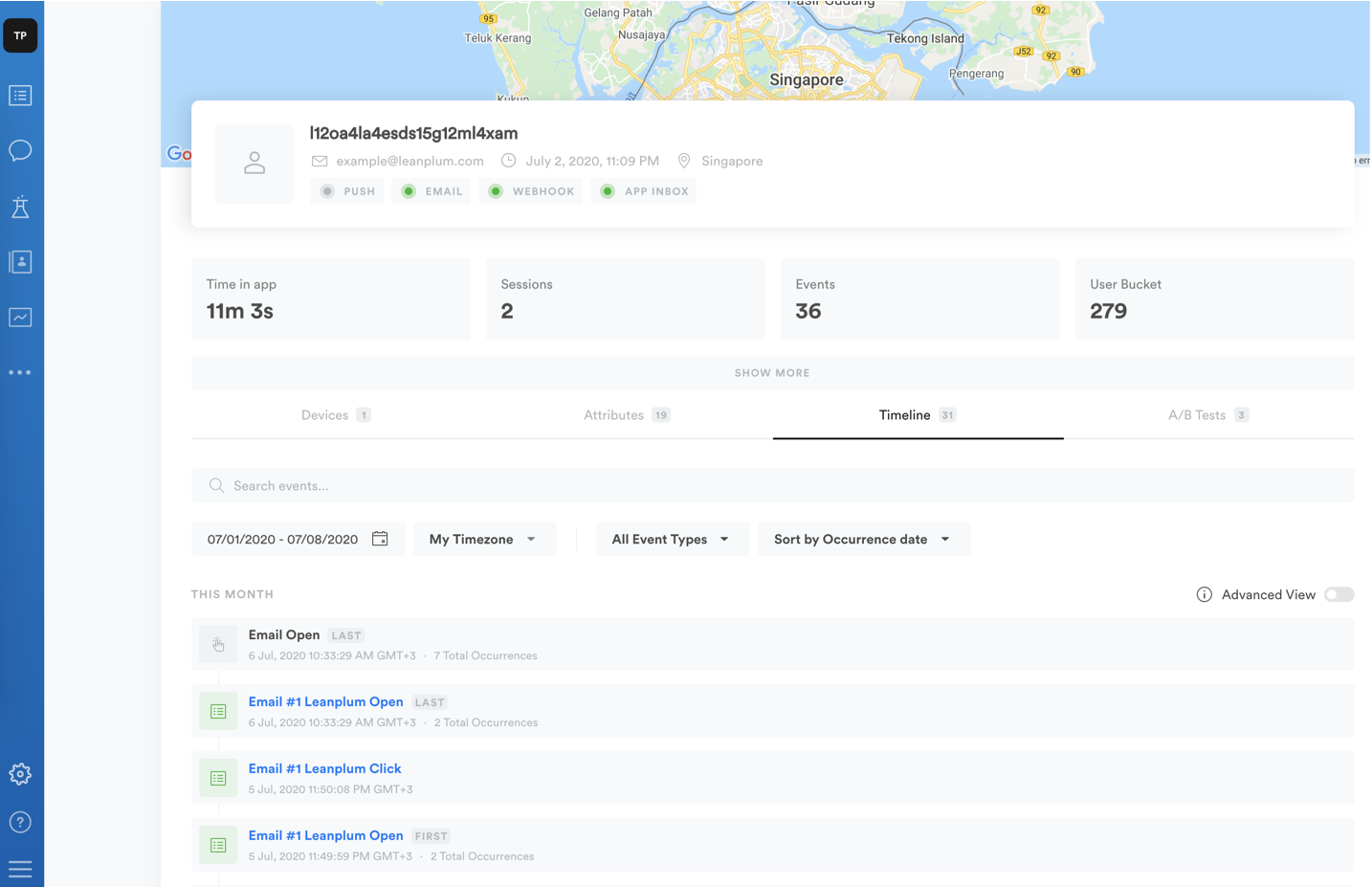Open the Help question mark icon
The height and width of the screenshot is (887, 1372).
pyautogui.click(x=20, y=822)
